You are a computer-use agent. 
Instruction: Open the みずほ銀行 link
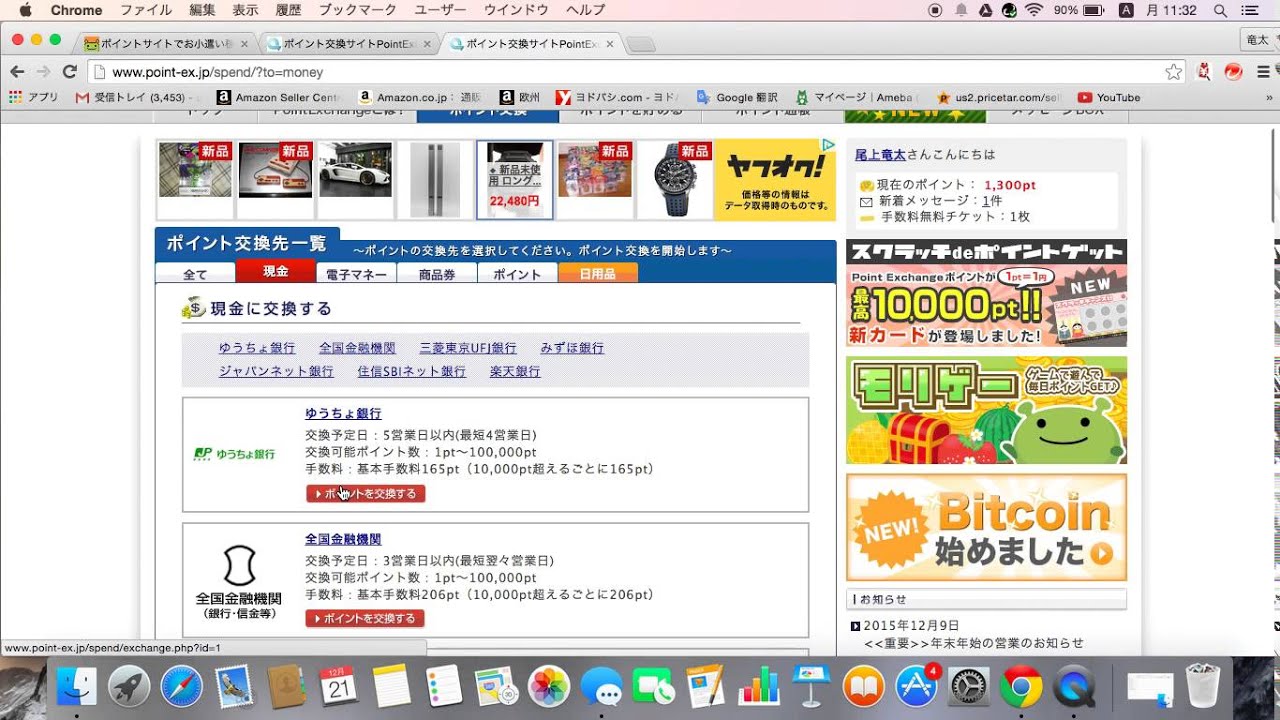coord(572,348)
